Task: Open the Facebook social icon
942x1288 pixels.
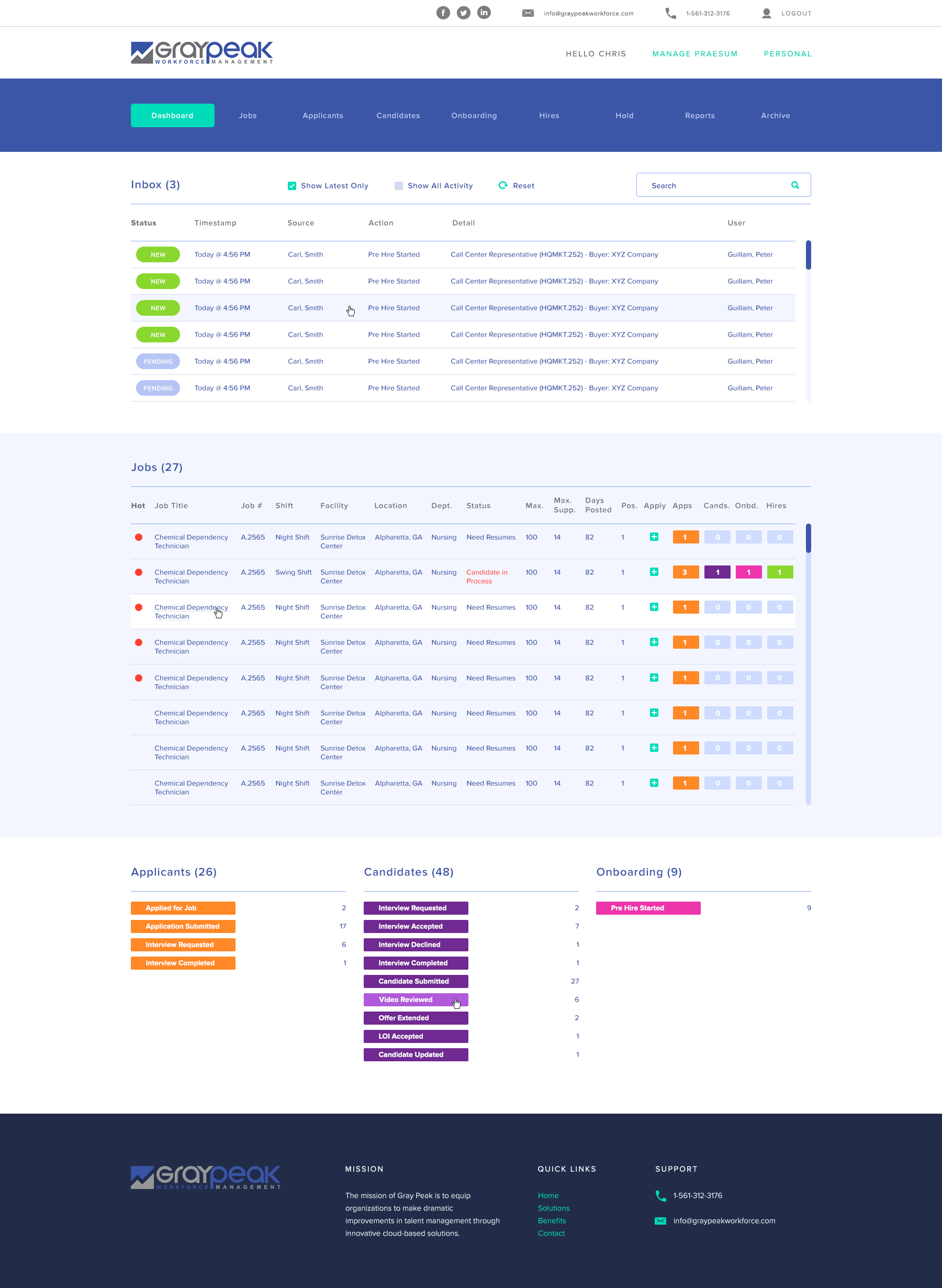Action: click(443, 13)
